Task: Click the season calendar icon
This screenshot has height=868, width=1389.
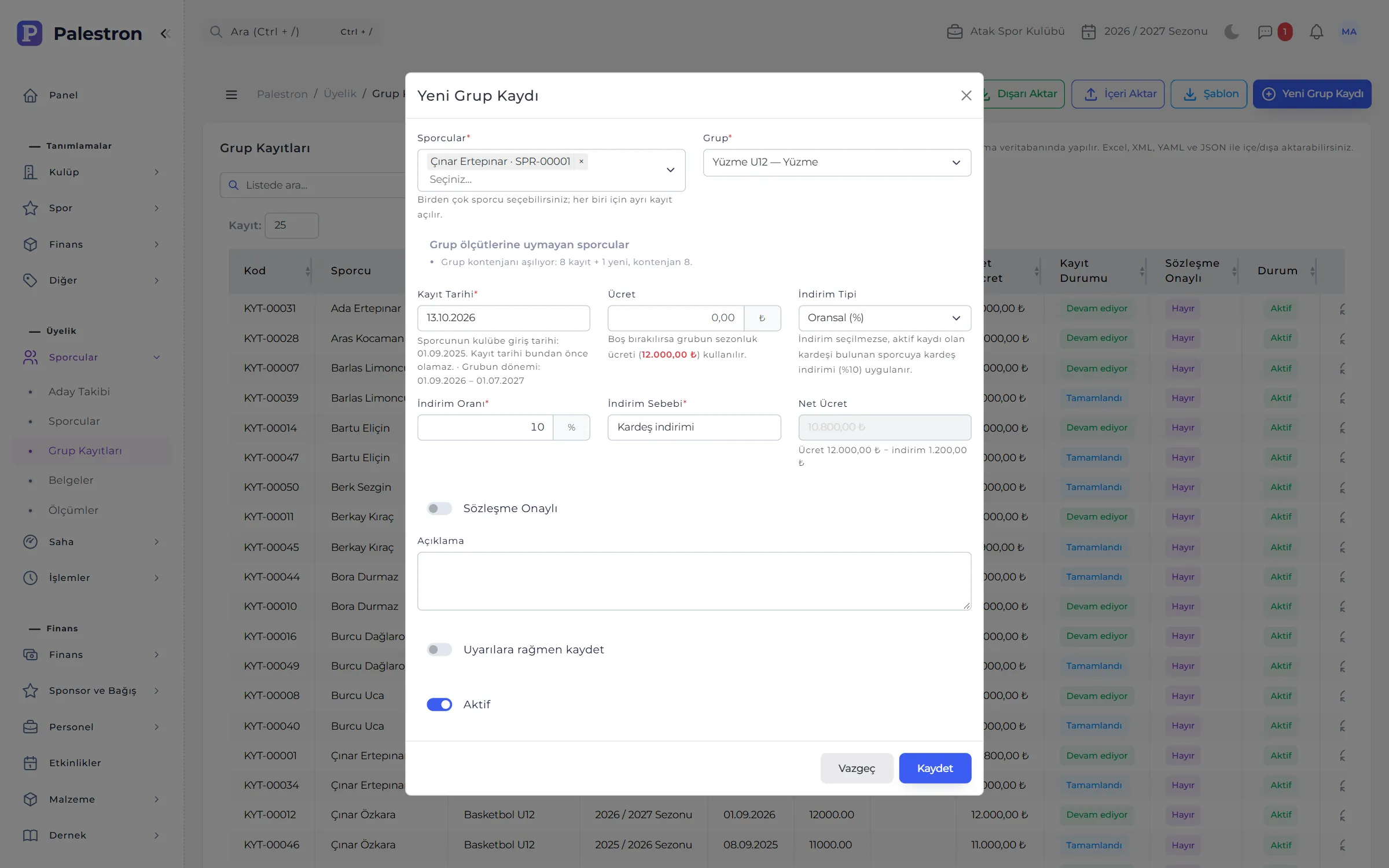Action: pos(1089,32)
